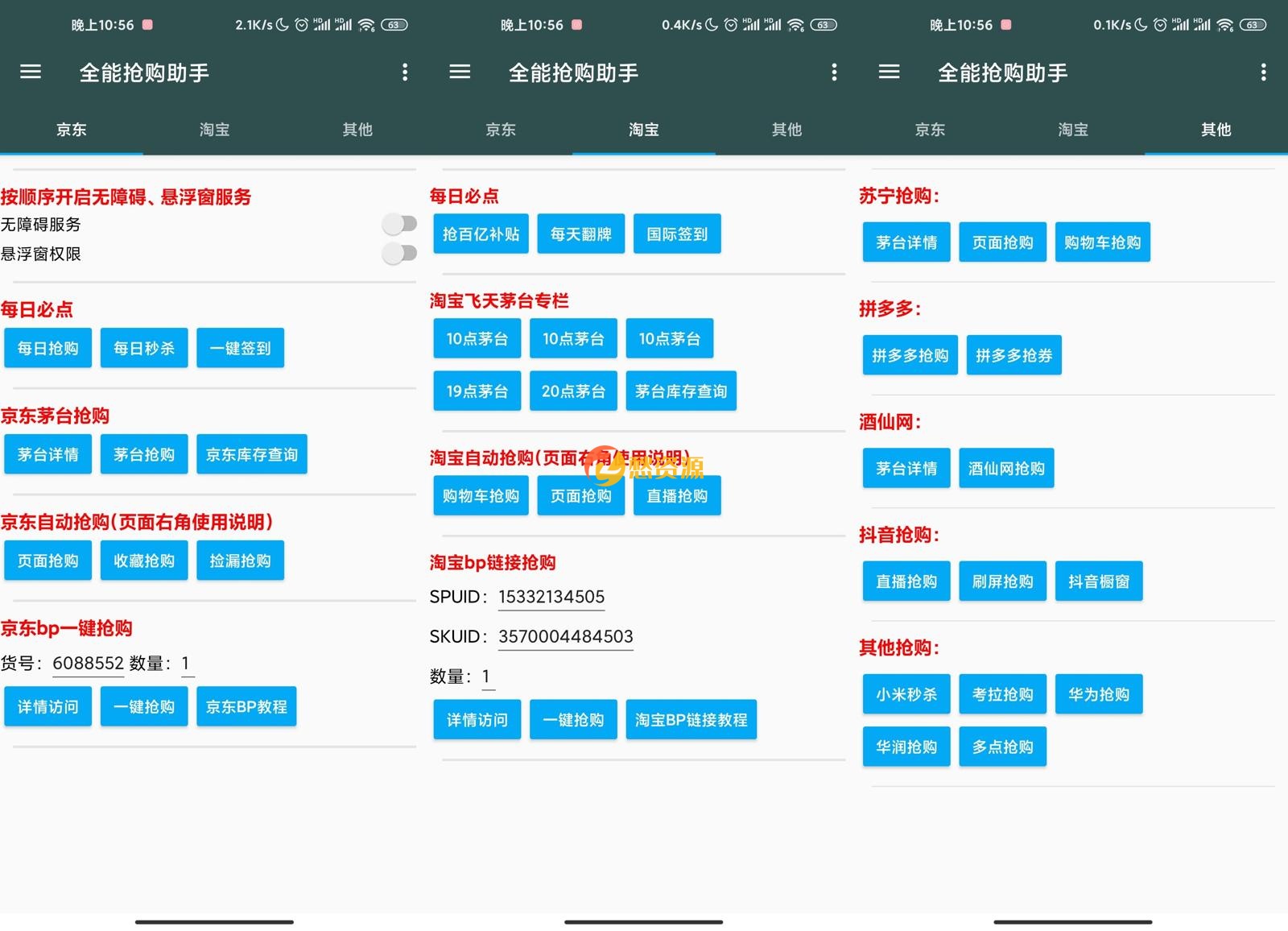Launch 小米秒杀 under 其他抢购
1288x931 pixels.
point(906,693)
